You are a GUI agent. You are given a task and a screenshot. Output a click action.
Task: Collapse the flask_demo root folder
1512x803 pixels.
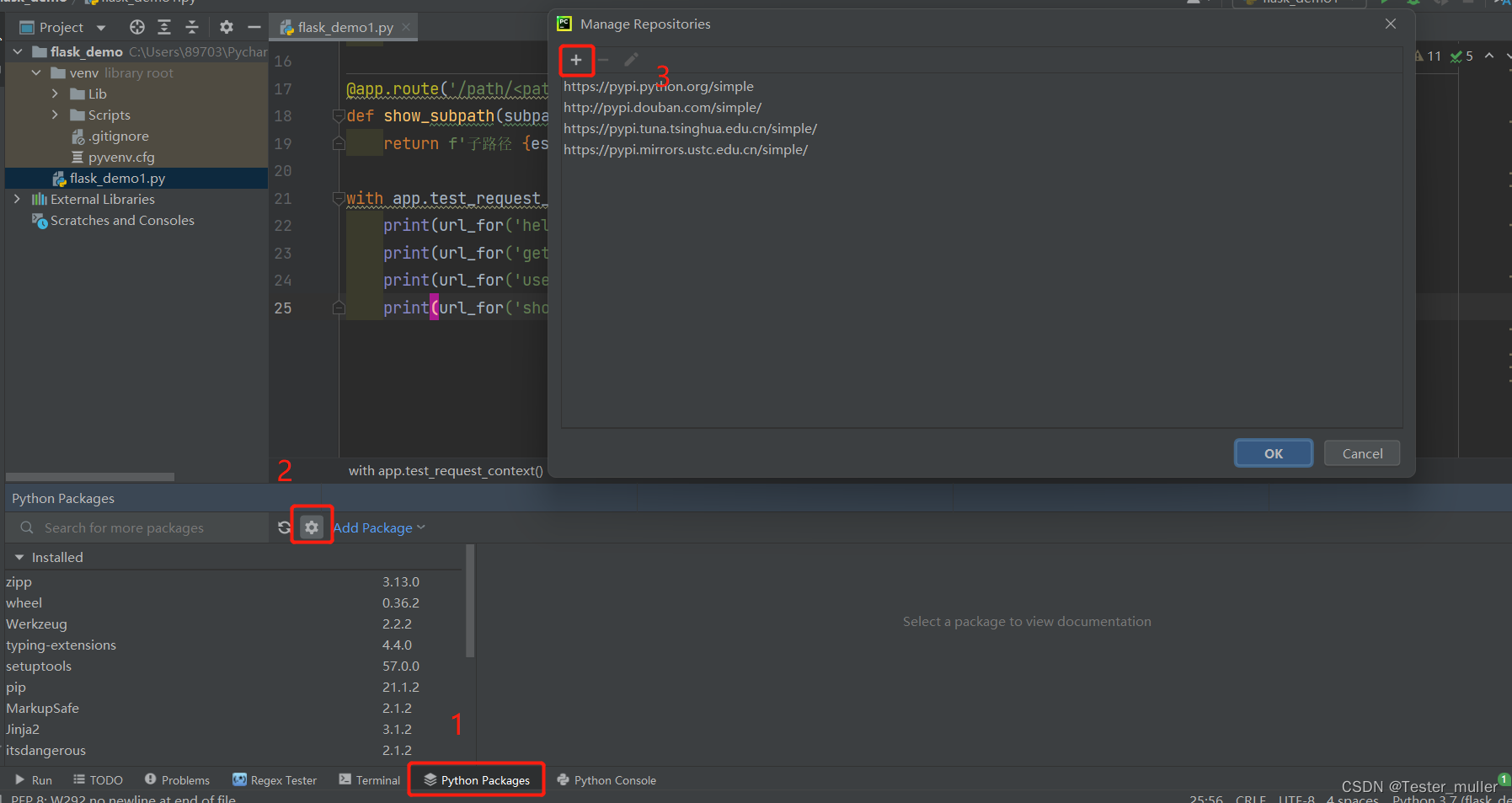click(x=18, y=51)
